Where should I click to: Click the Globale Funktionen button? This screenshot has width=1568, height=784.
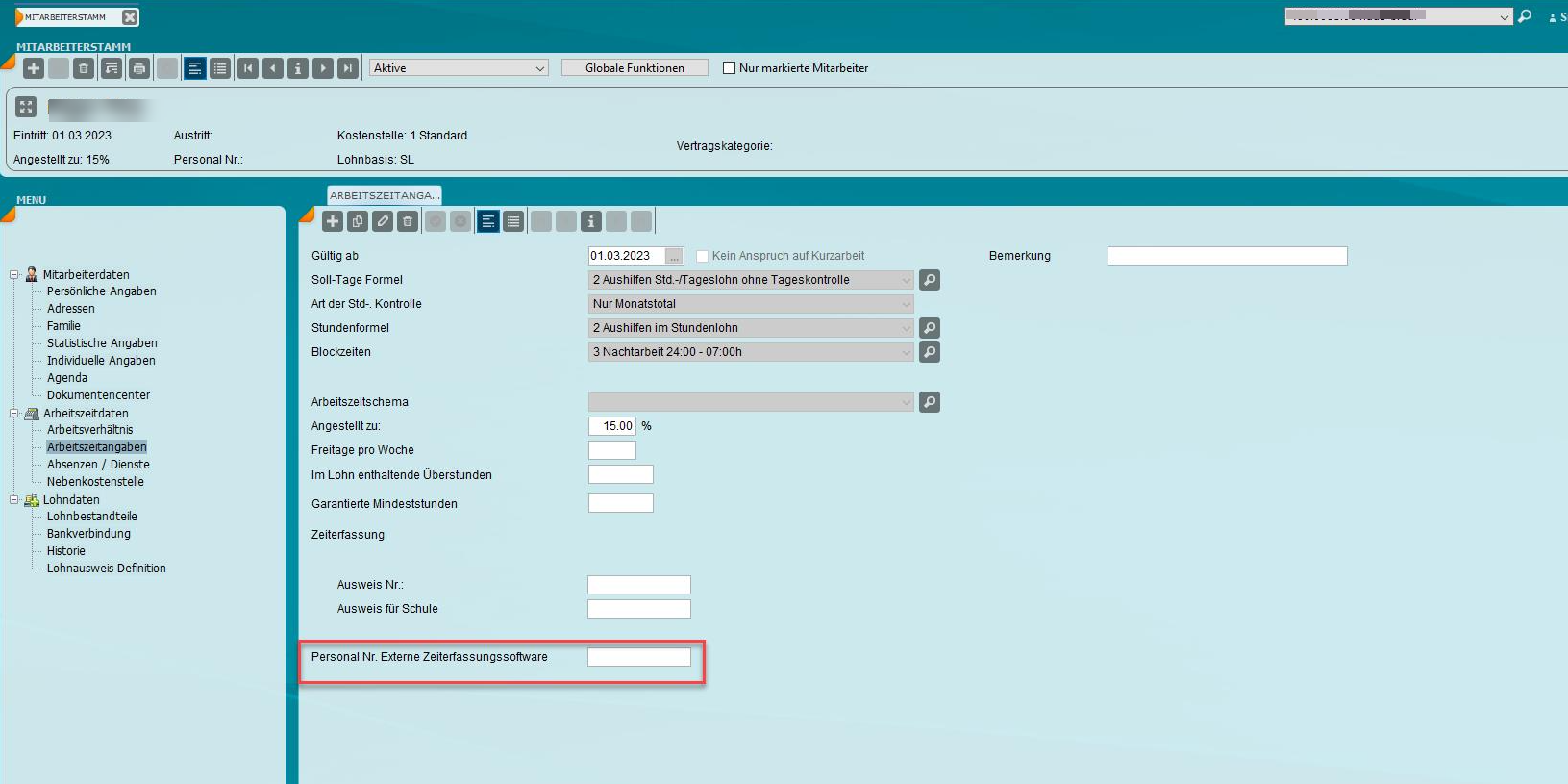(x=635, y=68)
